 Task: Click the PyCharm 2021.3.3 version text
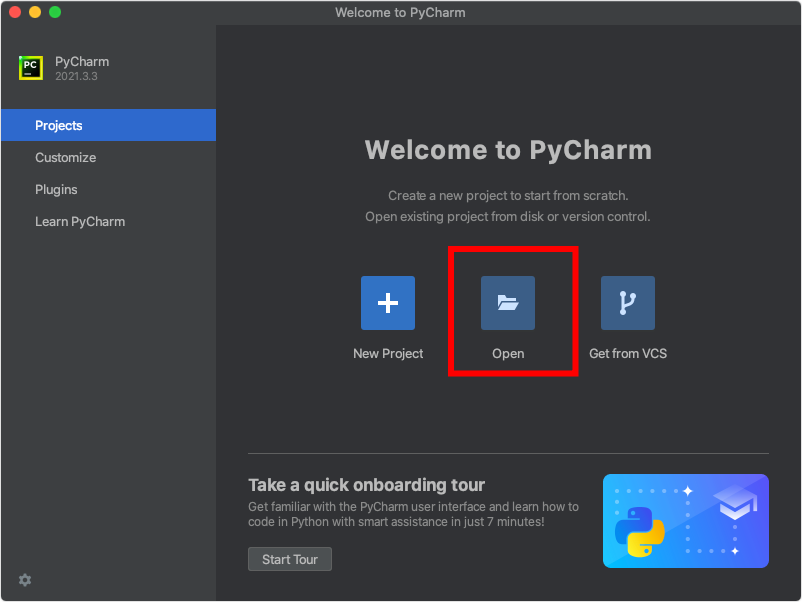(76, 76)
